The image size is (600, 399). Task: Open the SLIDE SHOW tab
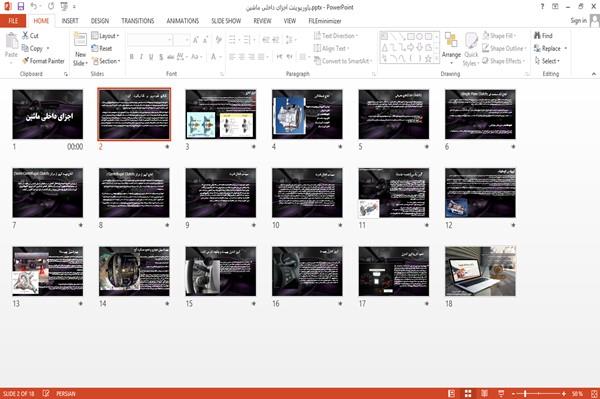[x=226, y=21]
